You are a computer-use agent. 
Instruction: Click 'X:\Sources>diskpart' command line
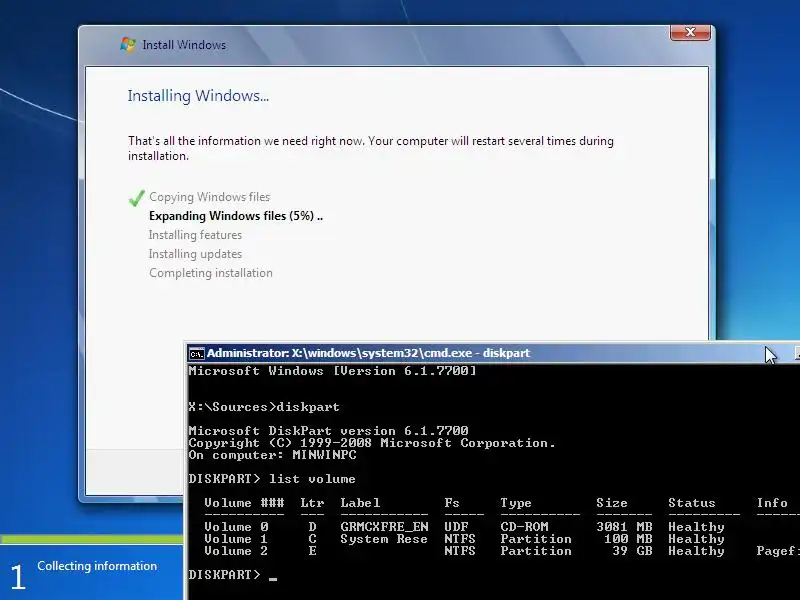[x=264, y=407]
